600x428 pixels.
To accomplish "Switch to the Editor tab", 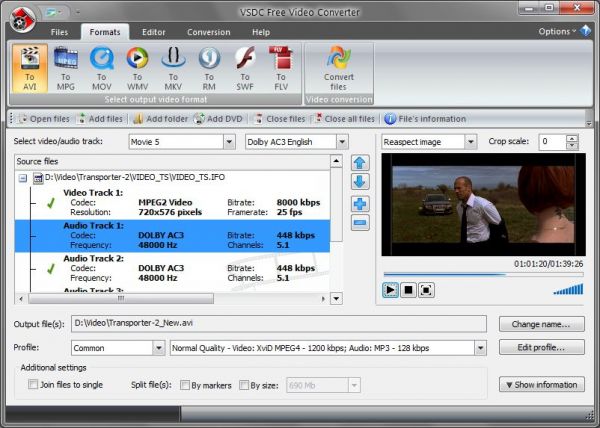I will 154,32.
